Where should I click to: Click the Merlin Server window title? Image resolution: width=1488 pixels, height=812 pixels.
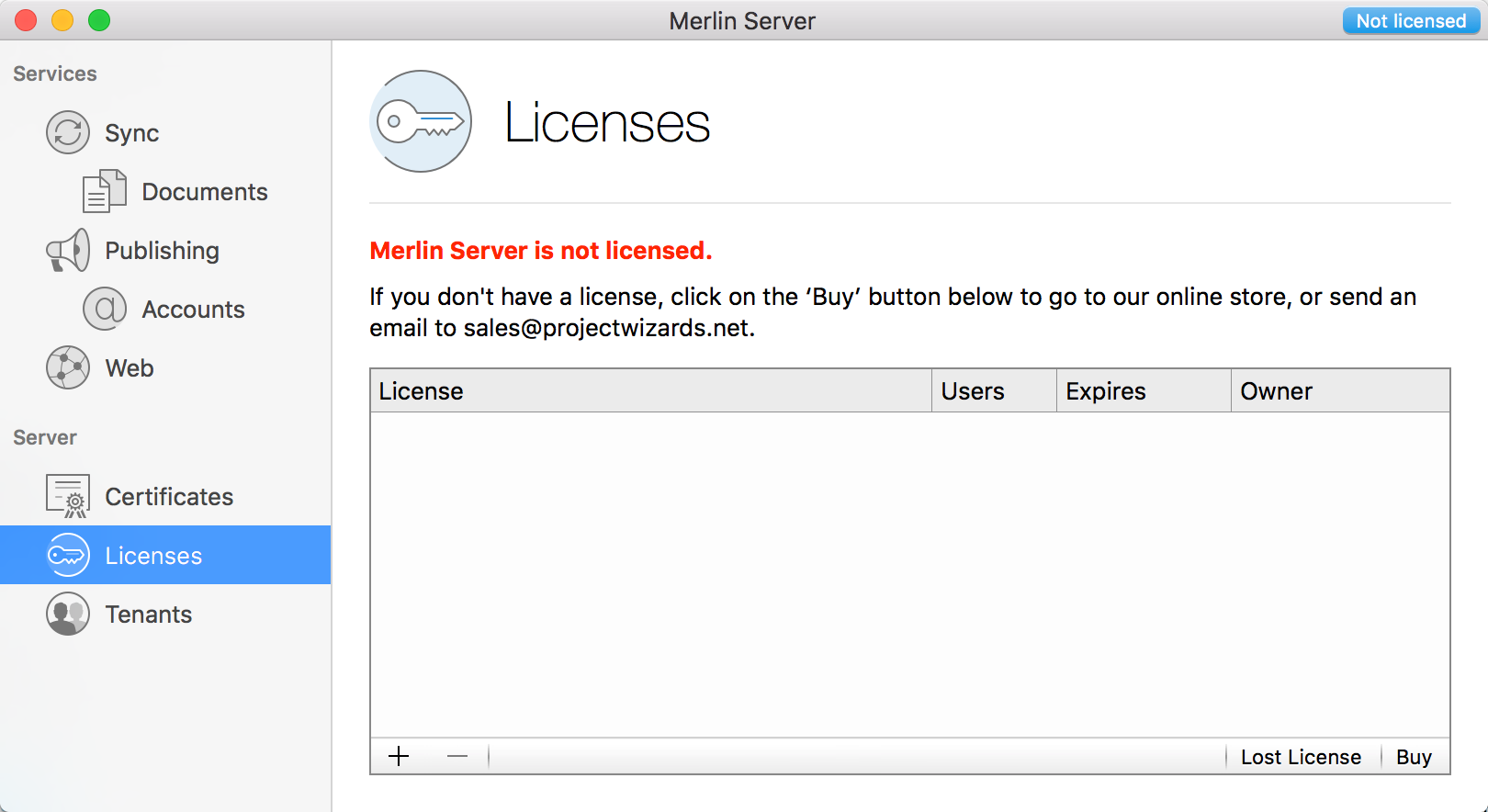click(742, 21)
